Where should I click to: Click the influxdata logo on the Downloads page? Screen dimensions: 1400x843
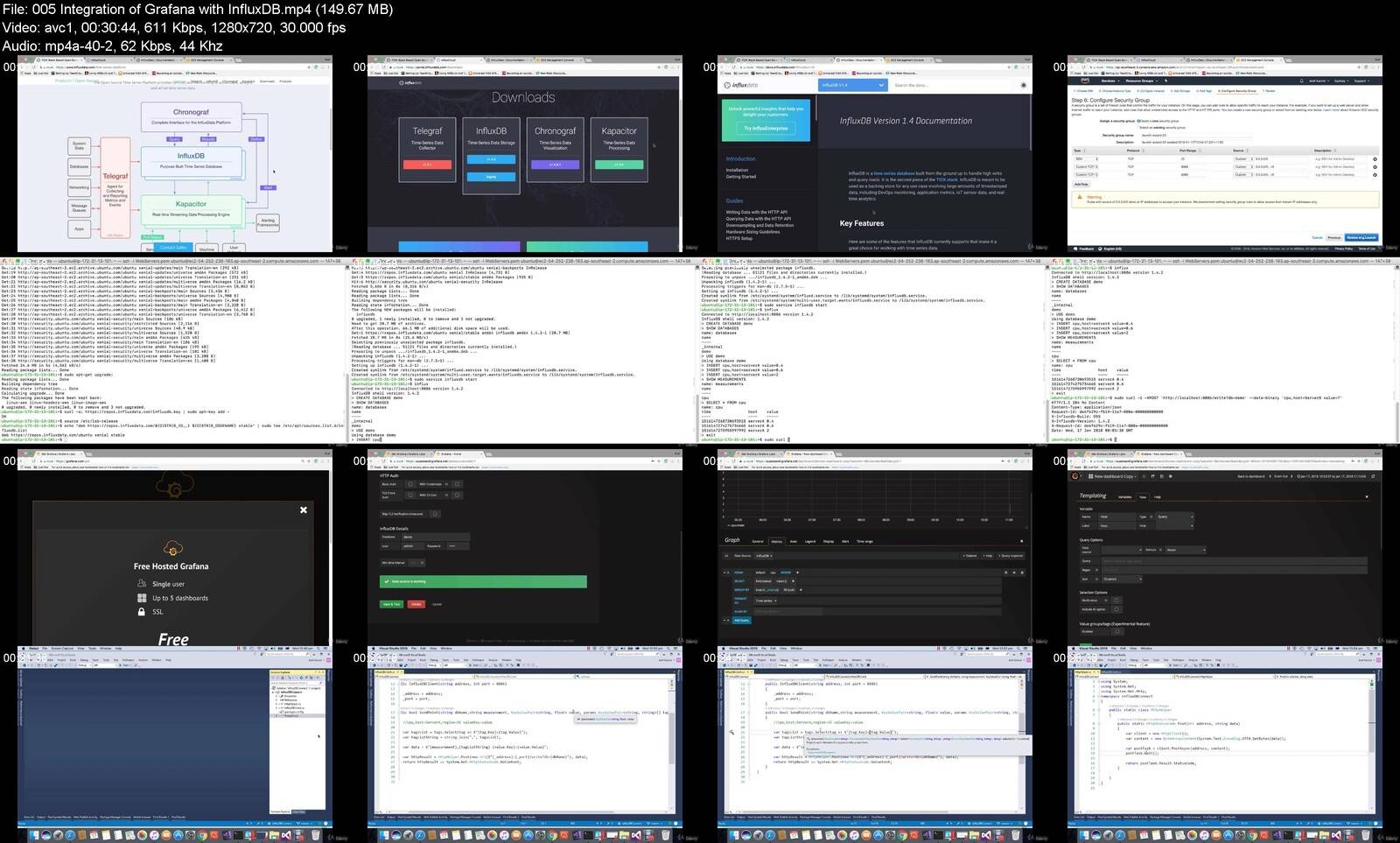(412, 83)
